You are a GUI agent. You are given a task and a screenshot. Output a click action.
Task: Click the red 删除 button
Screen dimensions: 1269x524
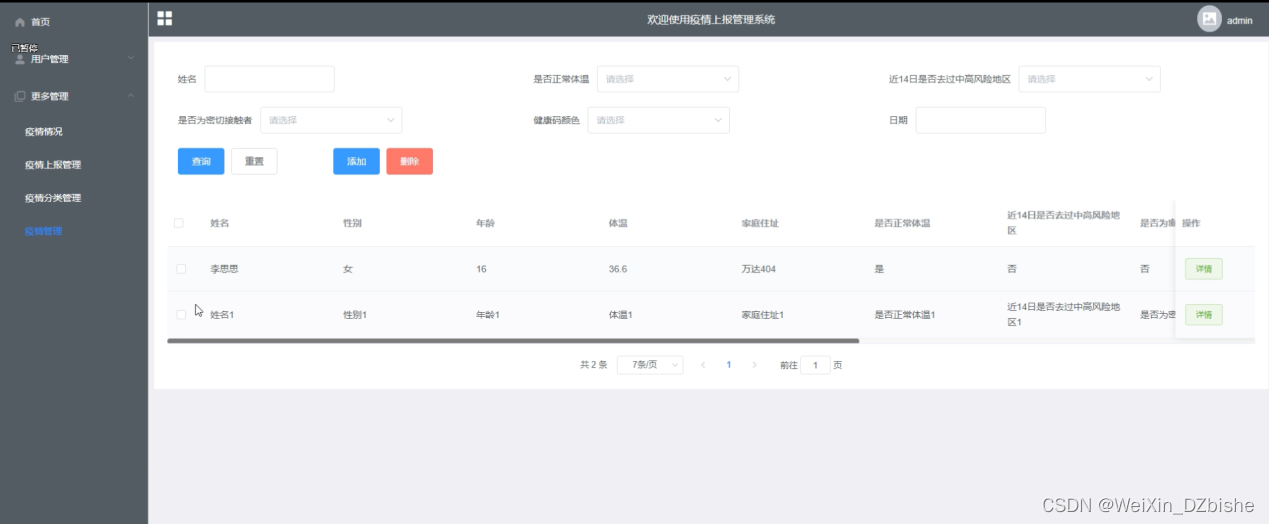pos(409,161)
